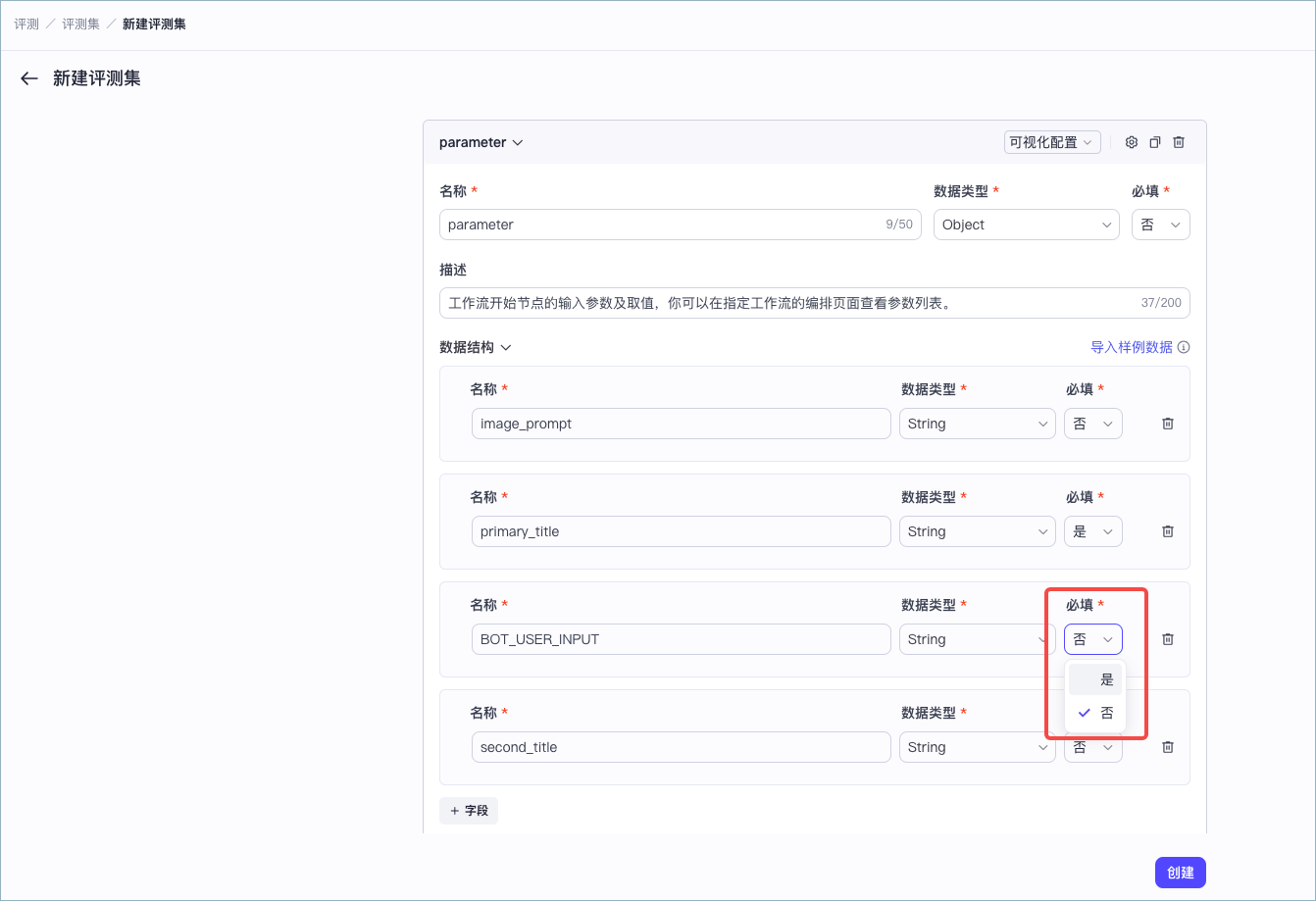
Task: Open data type dropdown for second_title
Action: [978, 747]
